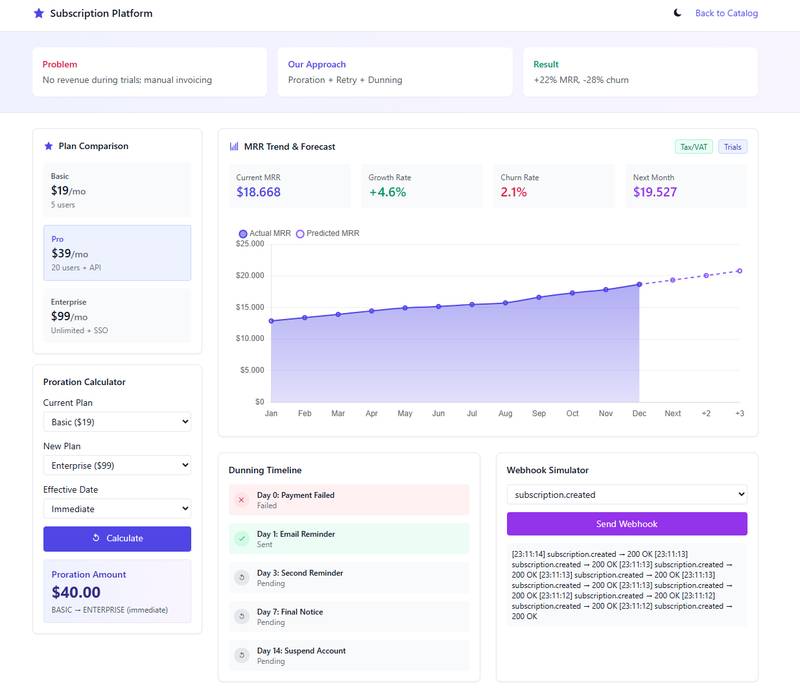Toggle the Trials badge

click(x=732, y=147)
